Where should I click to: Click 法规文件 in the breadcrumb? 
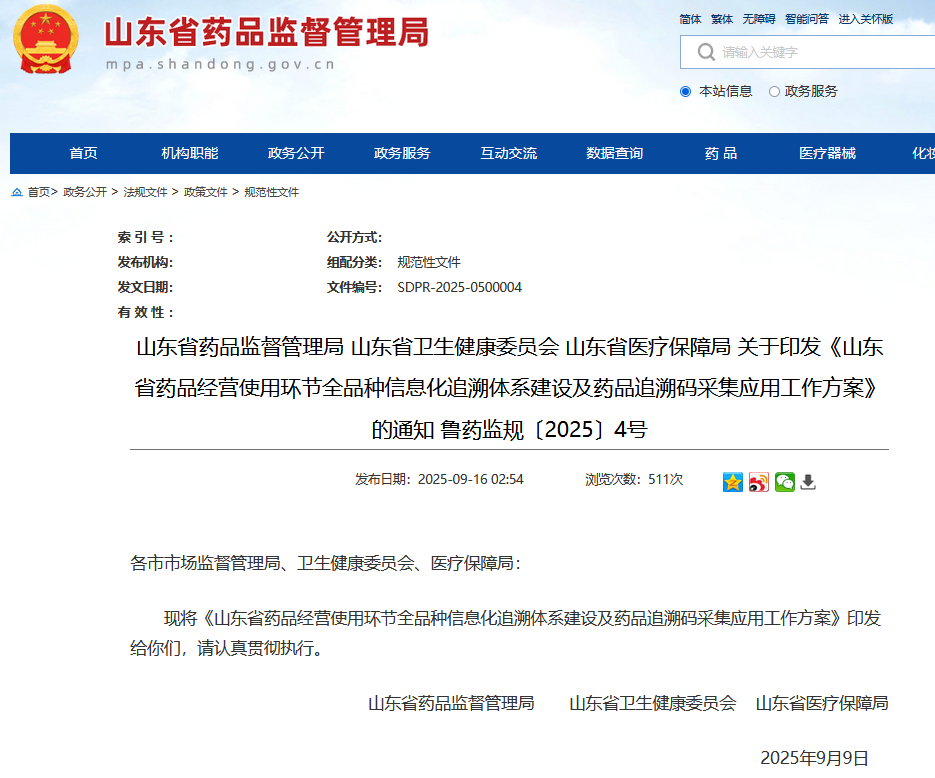tap(145, 192)
